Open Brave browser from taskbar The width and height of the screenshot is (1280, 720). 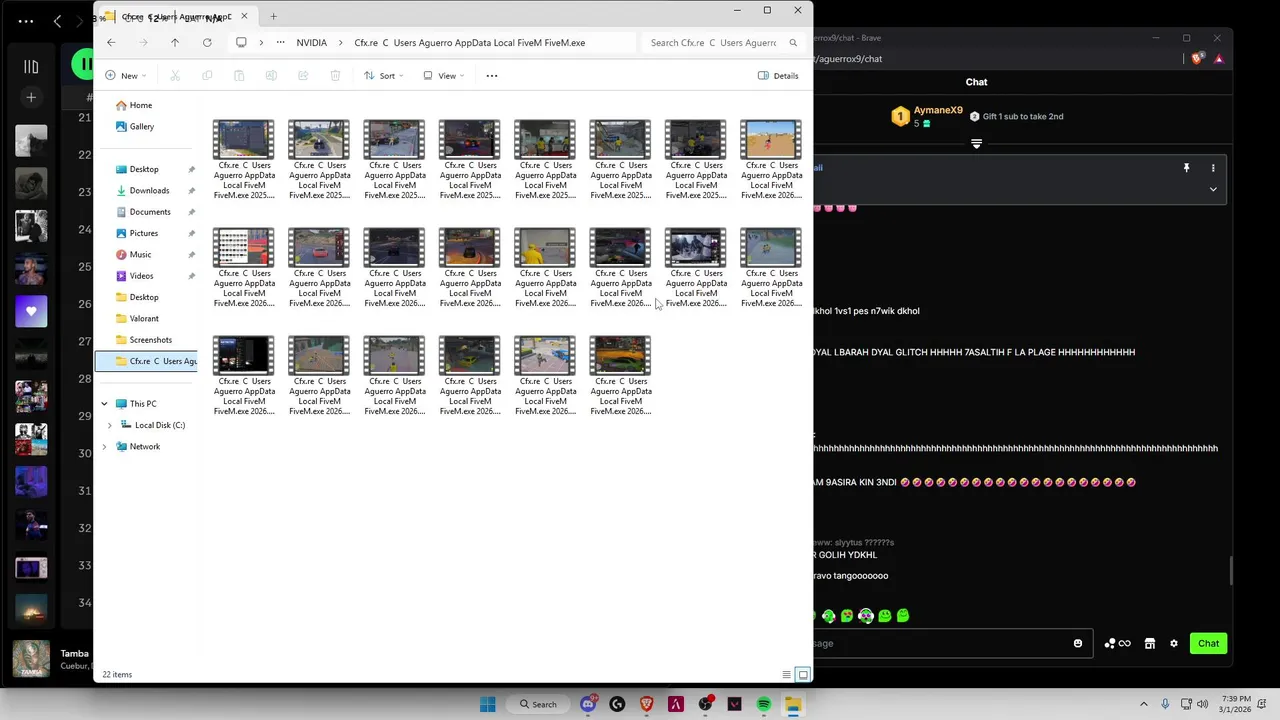pos(646,704)
